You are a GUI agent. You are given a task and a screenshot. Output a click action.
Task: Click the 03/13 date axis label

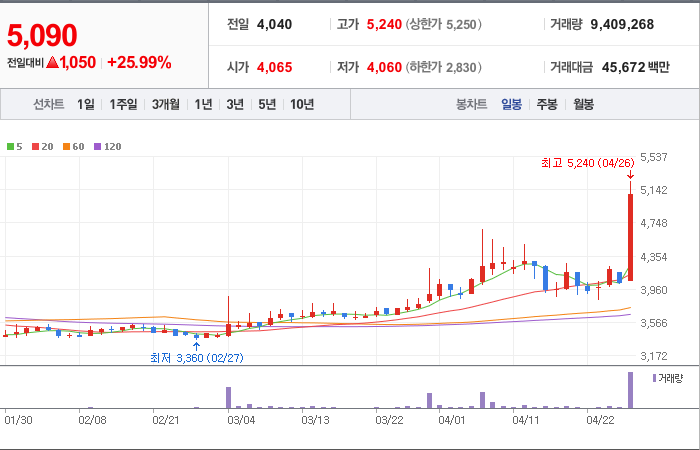coord(316,420)
